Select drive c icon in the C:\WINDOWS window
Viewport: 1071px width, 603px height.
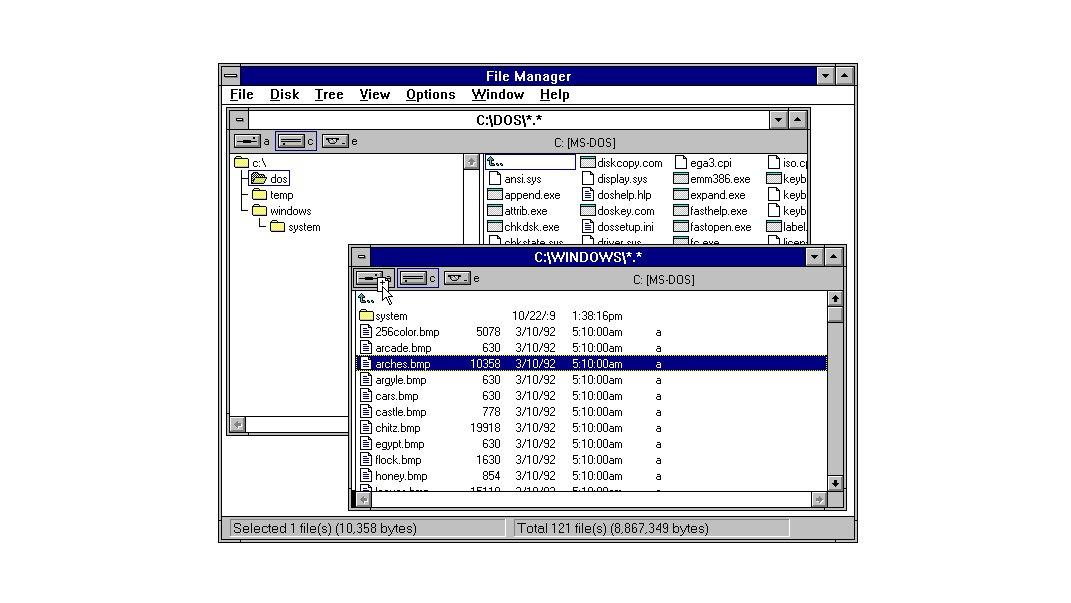[x=413, y=279]
